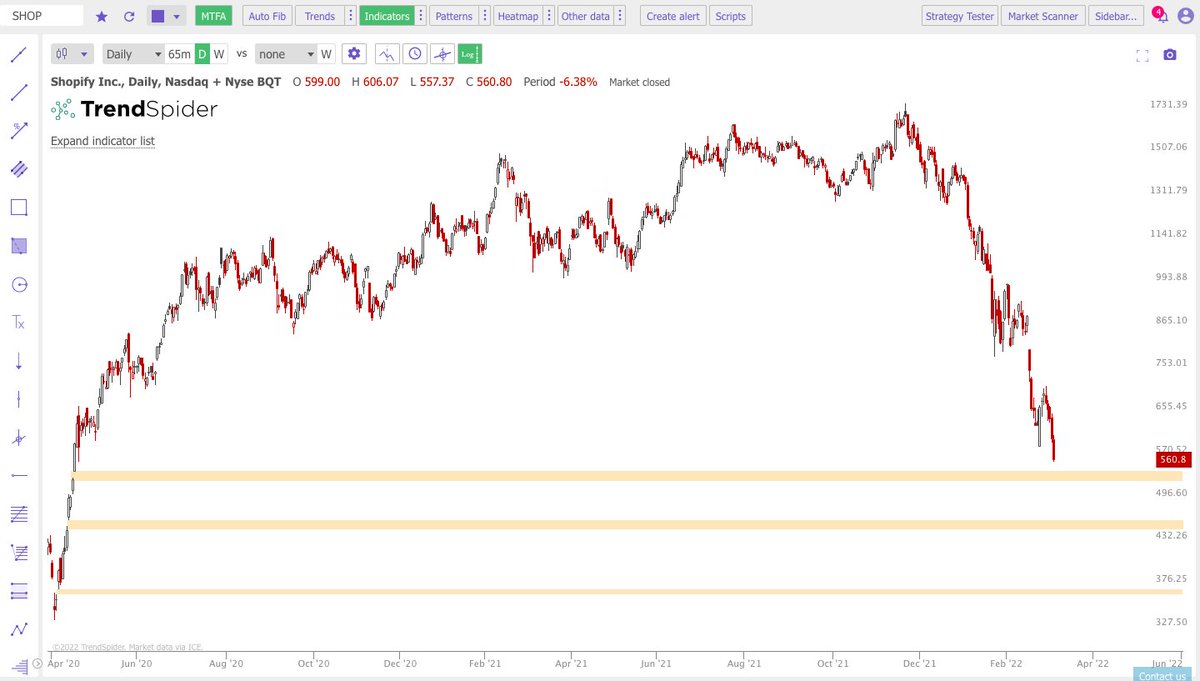The width and height of the screenshot is (1200, 681).
Task: Toggle the 65m timeframe button
Action: pos(179,54)
